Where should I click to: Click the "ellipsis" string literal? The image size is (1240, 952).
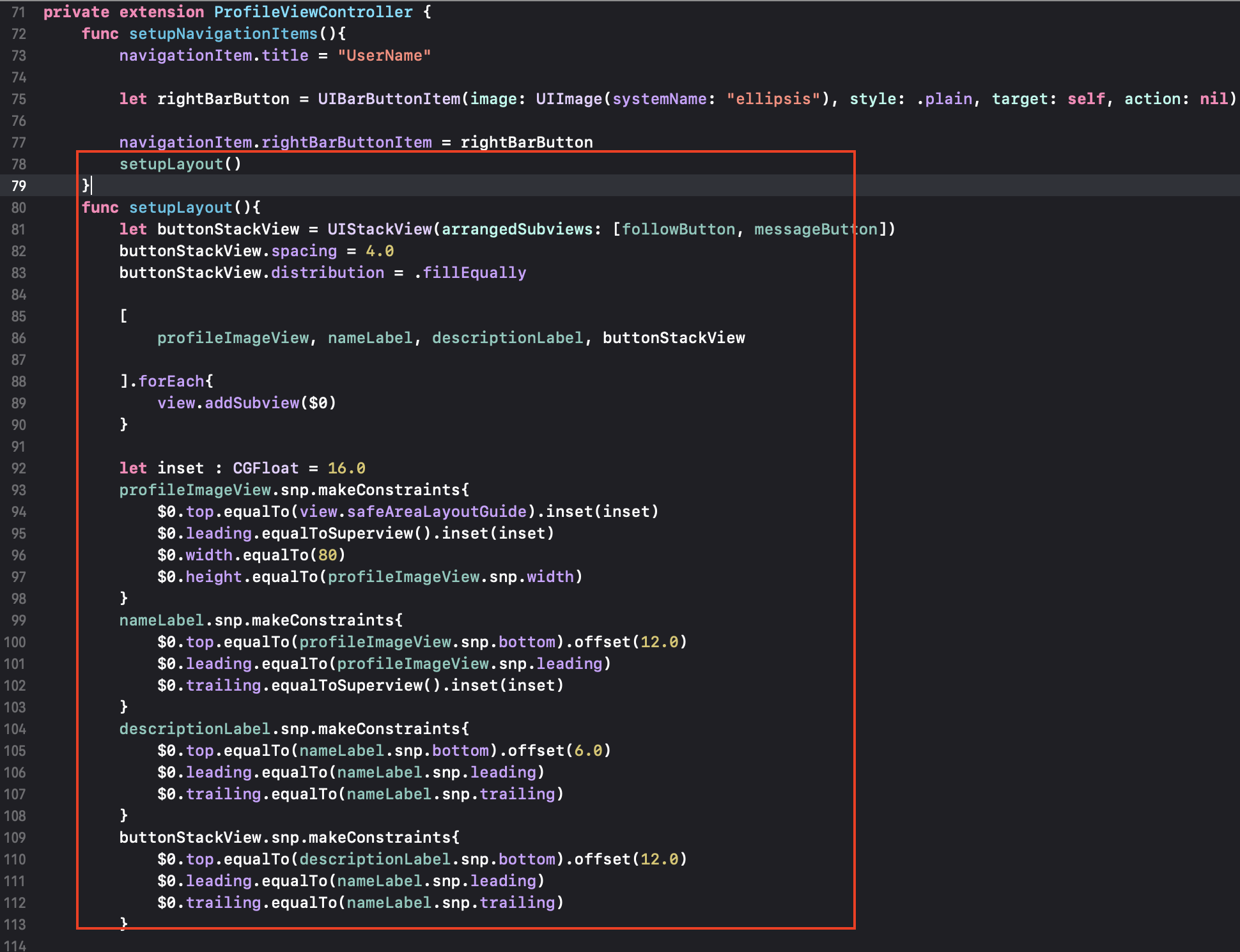[x=773, y=99]
